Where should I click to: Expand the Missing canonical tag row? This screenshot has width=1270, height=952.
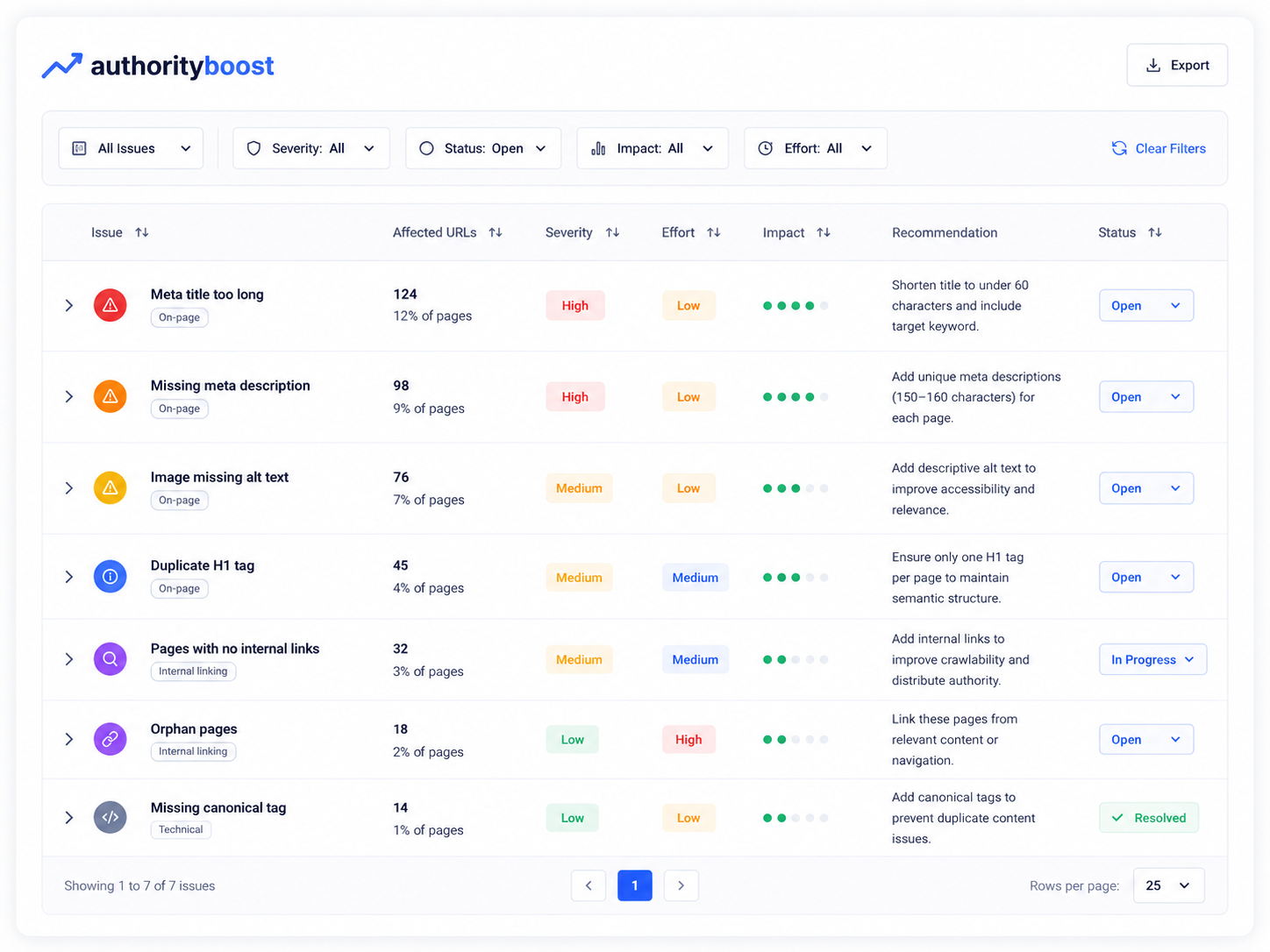(x=69, y=817)
